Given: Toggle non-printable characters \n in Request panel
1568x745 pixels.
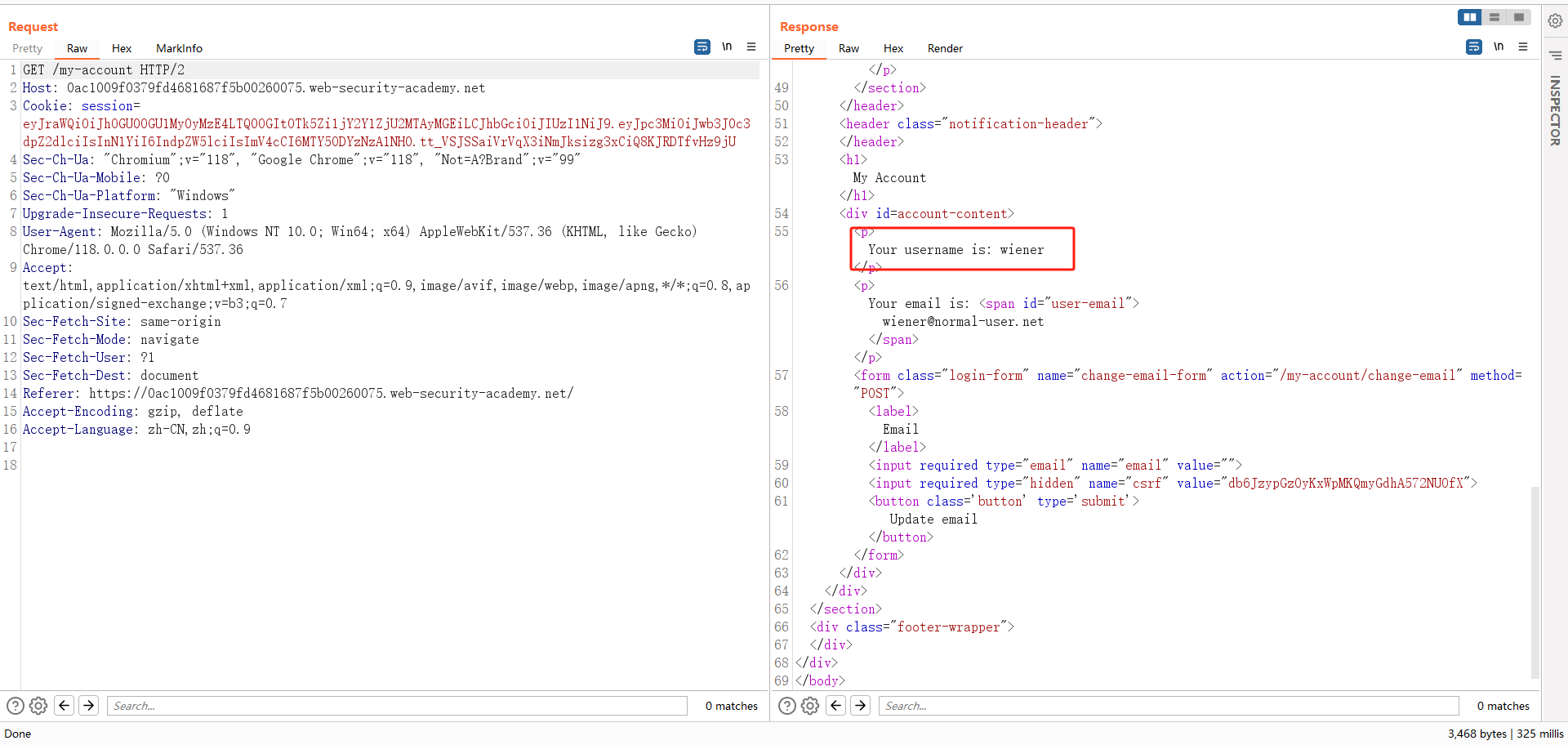Looking at the screenshot, I should tap(727, 47).
